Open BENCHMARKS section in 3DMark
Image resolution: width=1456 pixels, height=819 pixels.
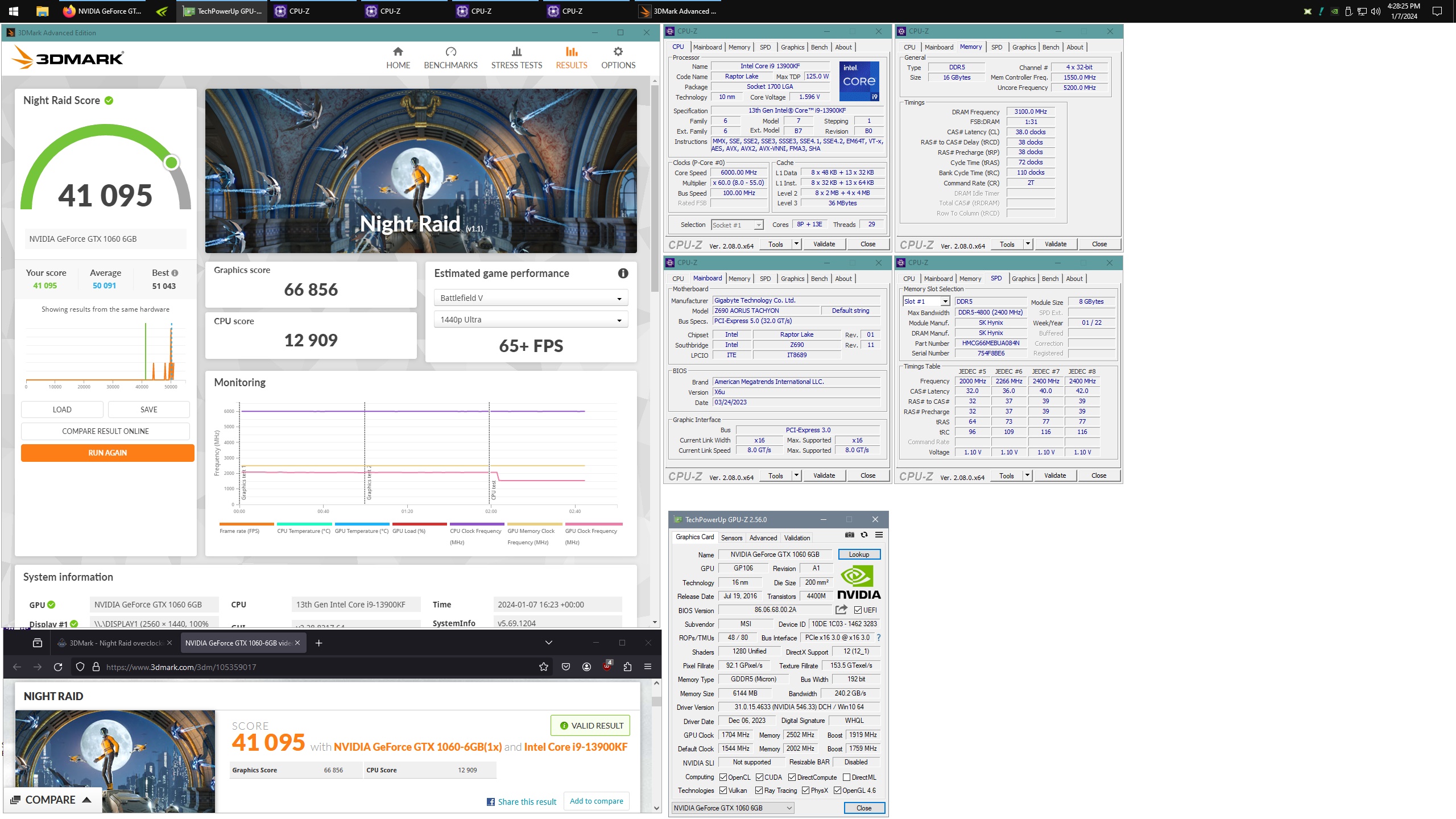tap(450, 59)
